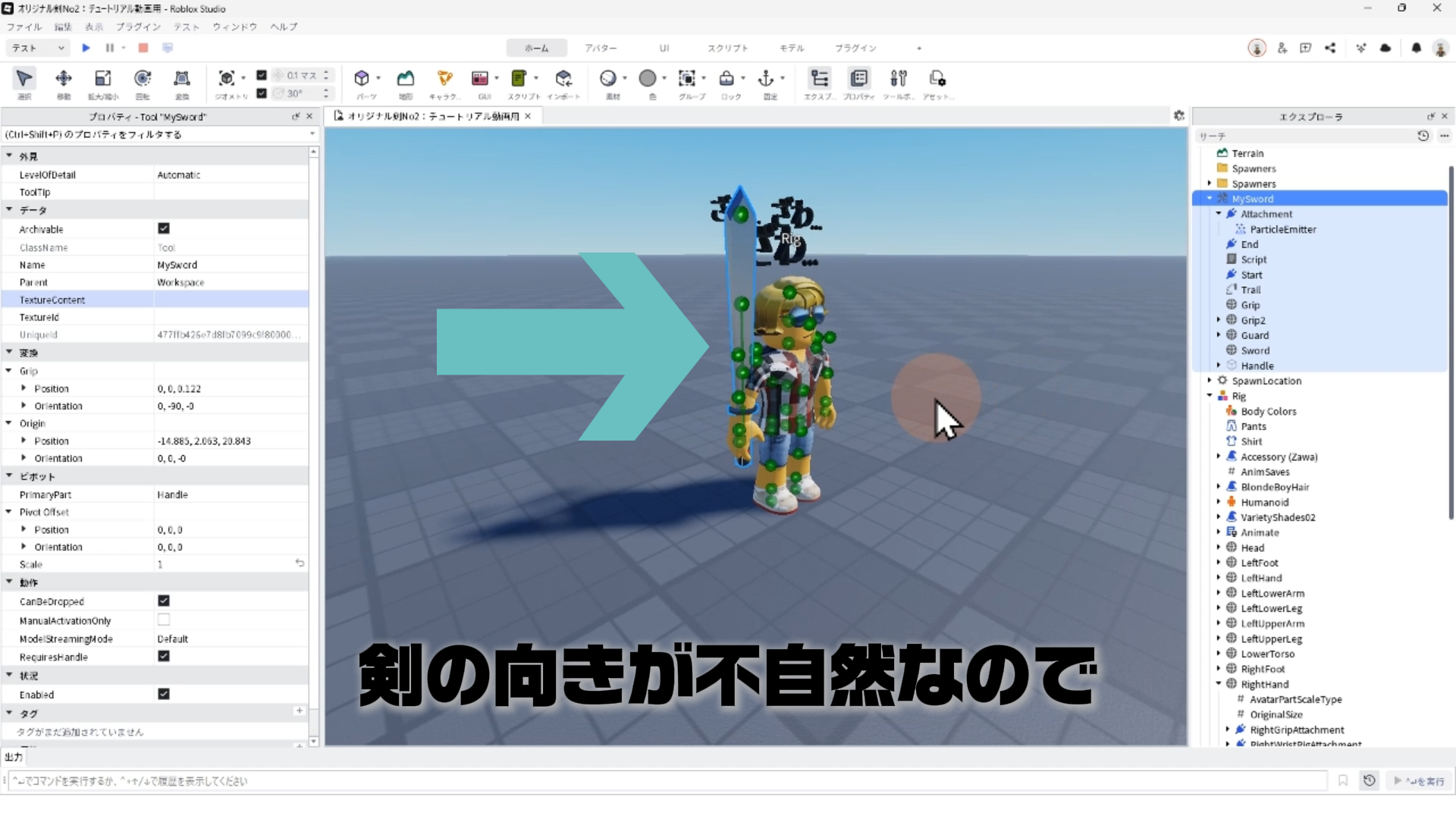Click the command bar input field
The height and width of the screenshot is (819, 1456).
tap(667, 781)
